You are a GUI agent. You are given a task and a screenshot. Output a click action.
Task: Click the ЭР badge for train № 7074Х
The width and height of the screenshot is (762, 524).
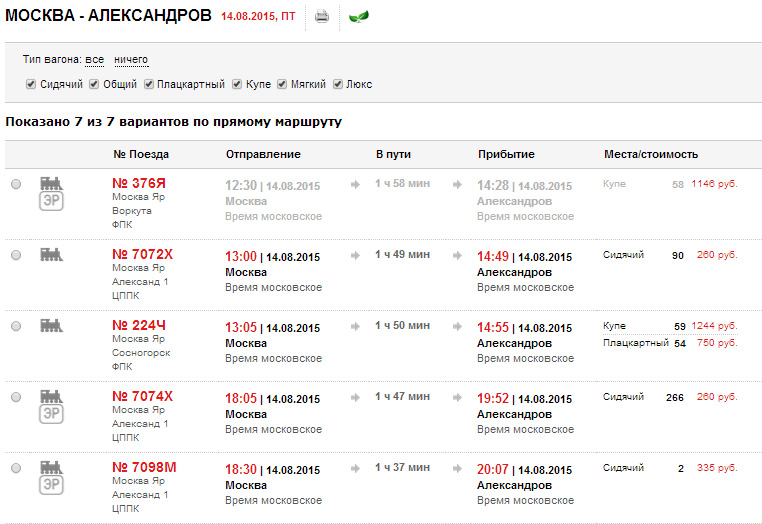50,415
